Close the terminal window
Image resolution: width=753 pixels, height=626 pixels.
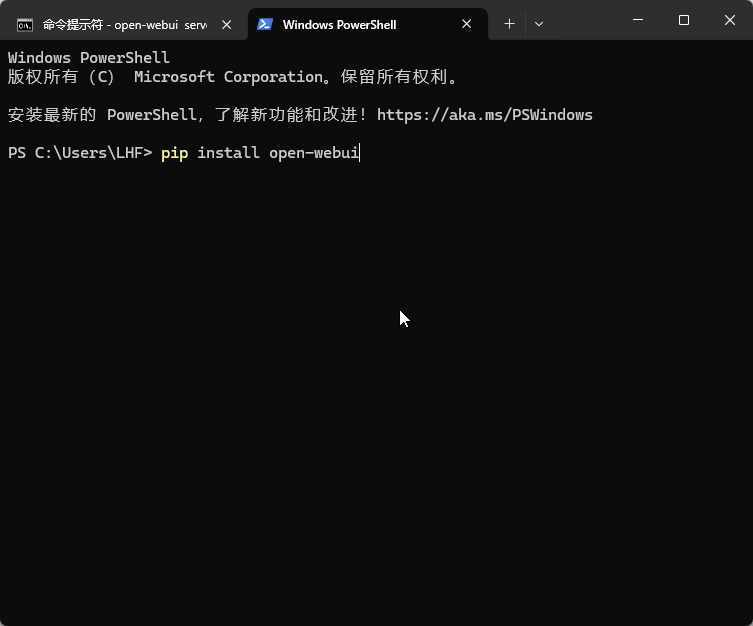(x=729, y=20)
